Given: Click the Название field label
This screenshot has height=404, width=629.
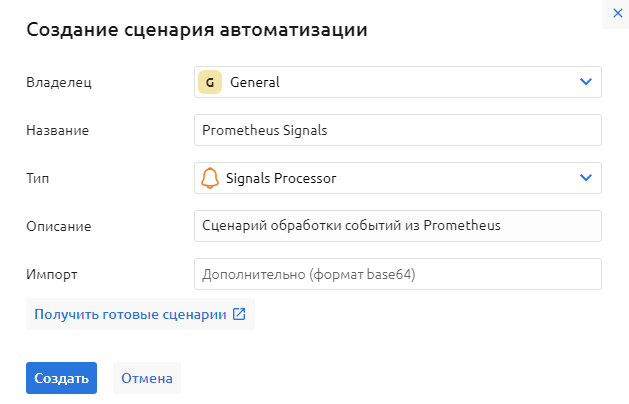Looking at the screenshot, I should click(x=57, y=130).
